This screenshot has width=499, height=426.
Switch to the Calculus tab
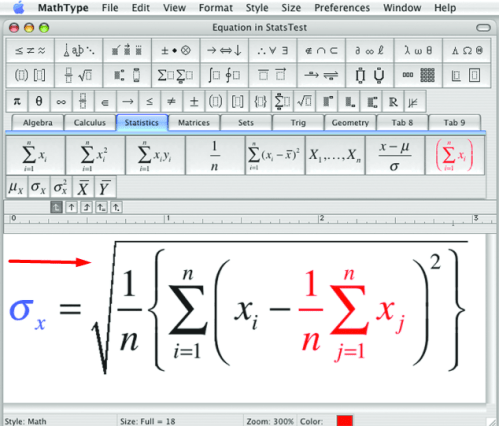point(90,123)
